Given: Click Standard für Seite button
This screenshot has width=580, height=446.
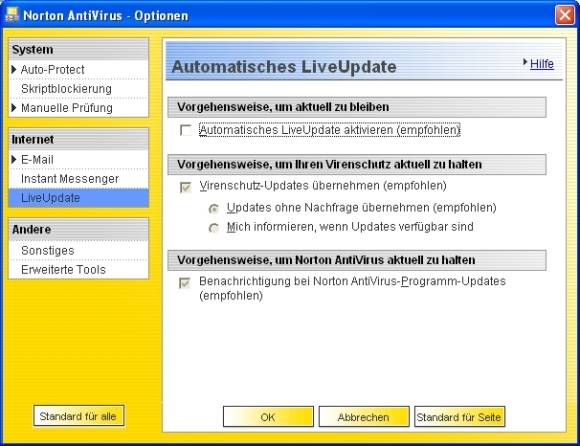Looking at the screenshot, I should coord(459,417).
